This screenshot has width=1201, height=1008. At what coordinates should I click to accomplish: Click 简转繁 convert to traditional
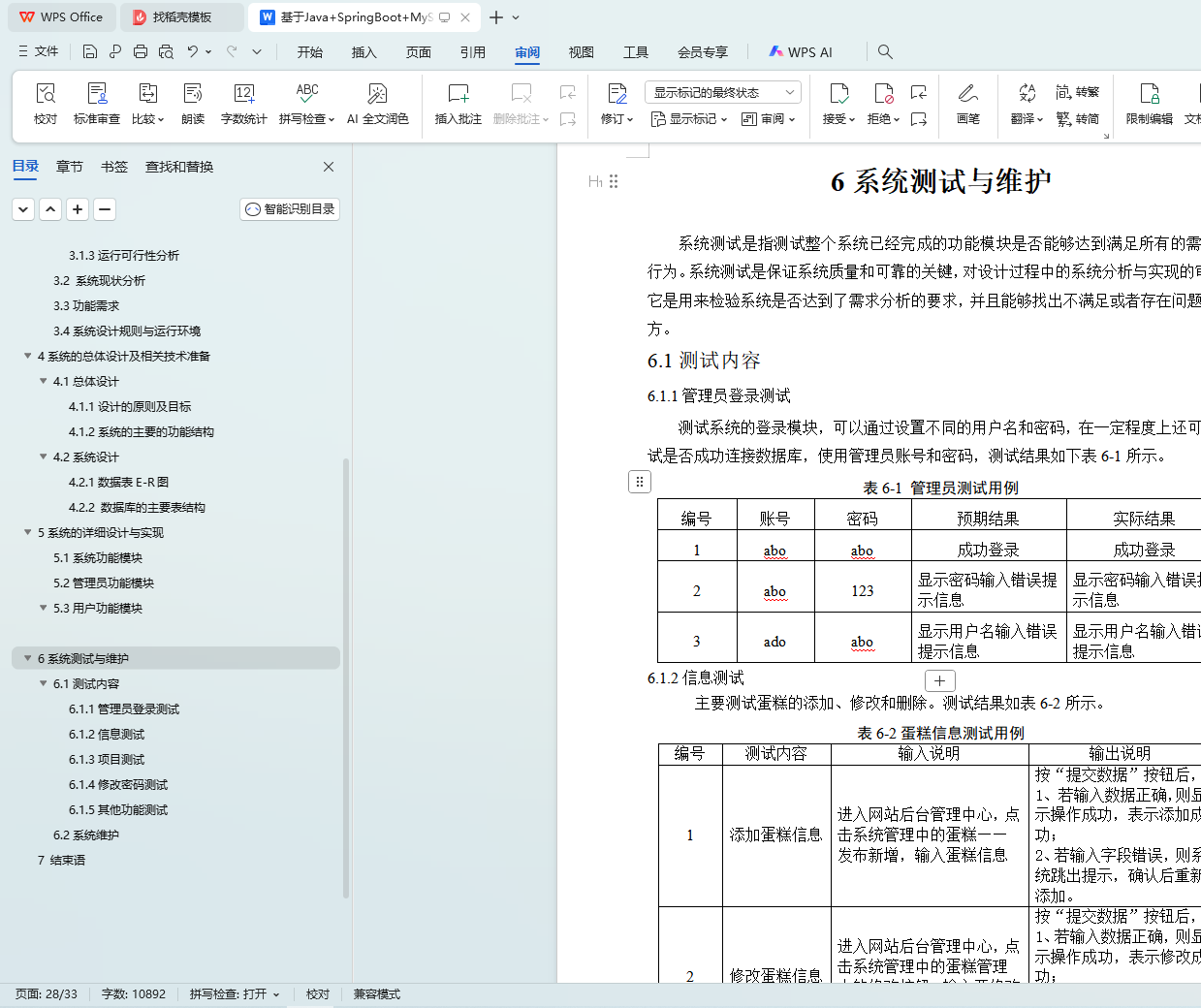(1077, 92)
